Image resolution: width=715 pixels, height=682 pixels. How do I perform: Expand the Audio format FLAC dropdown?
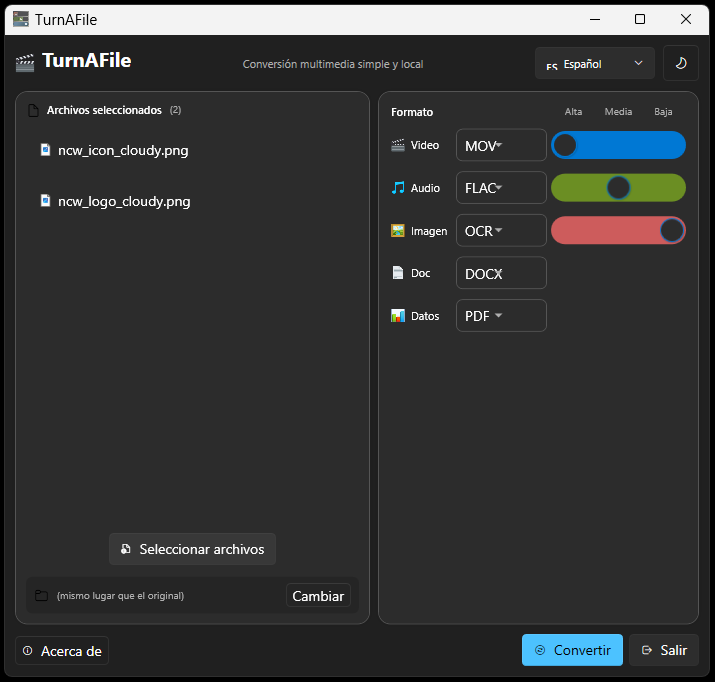click(x=501, y=188)
